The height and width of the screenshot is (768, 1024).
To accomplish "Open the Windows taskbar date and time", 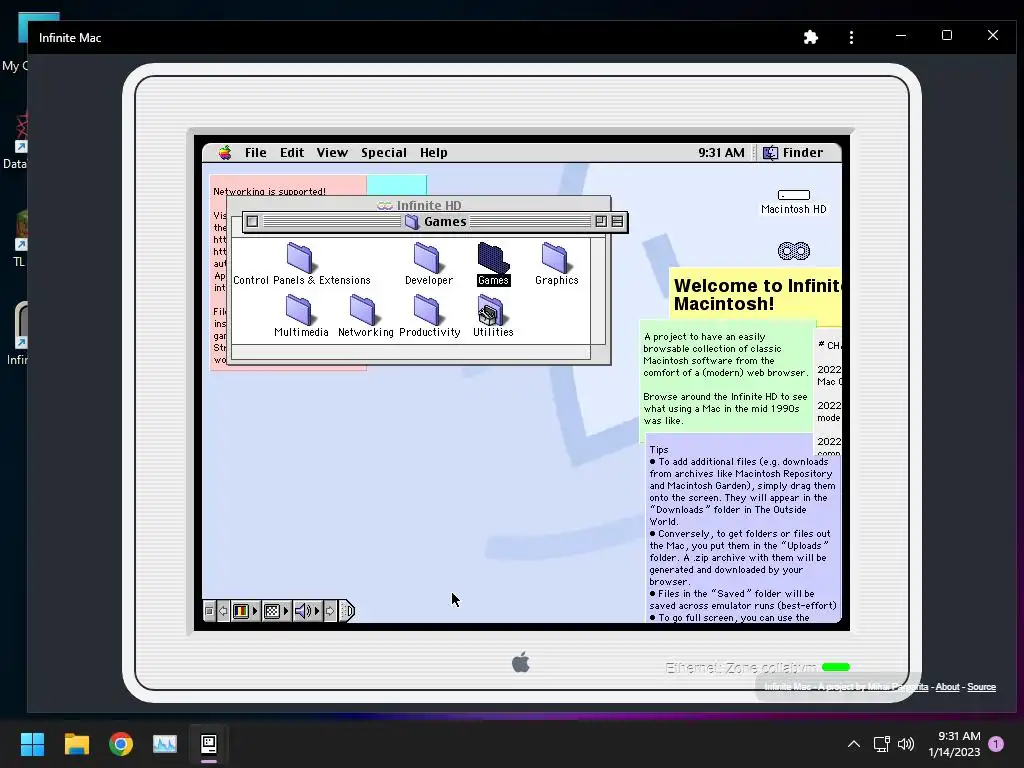I will [954, 744].
